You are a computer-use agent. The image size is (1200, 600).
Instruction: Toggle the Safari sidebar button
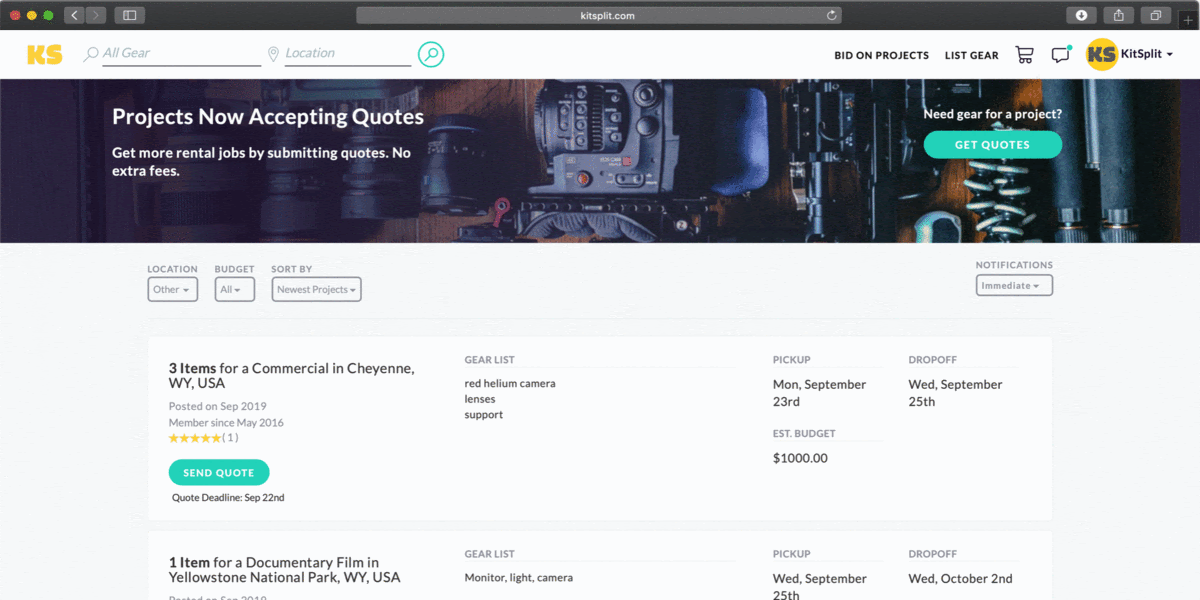(130, 15)
